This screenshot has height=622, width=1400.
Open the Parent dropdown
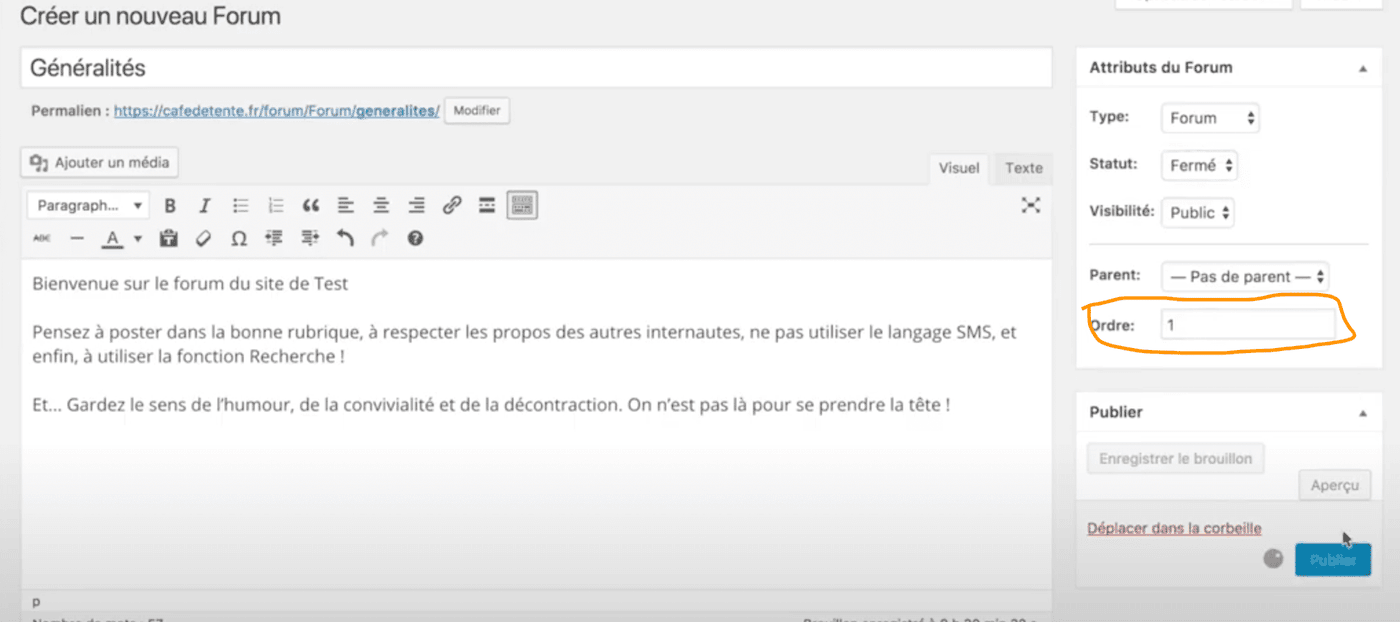pyautogui.click(x=1246, y=277)
